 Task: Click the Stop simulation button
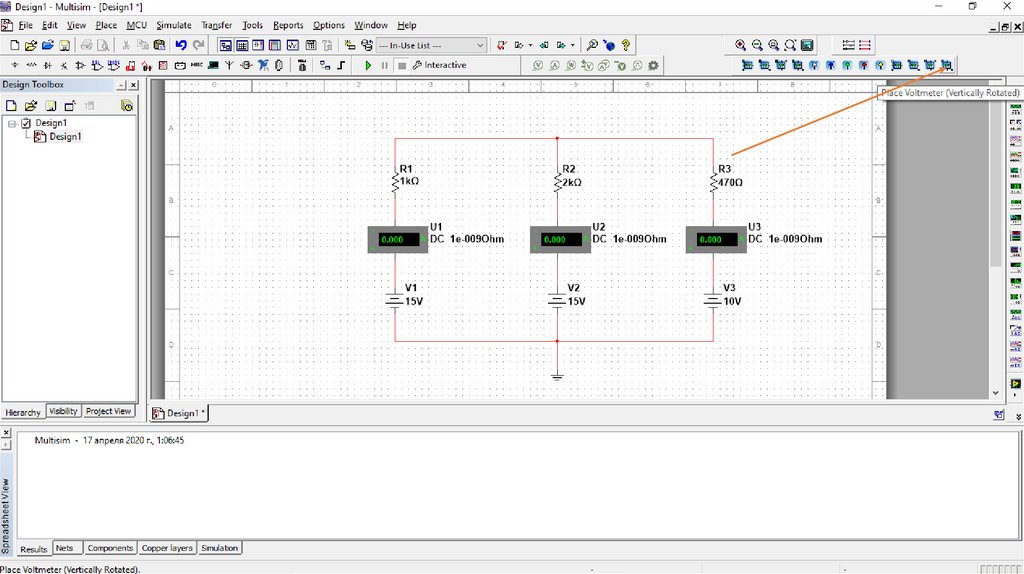(401, 65)
